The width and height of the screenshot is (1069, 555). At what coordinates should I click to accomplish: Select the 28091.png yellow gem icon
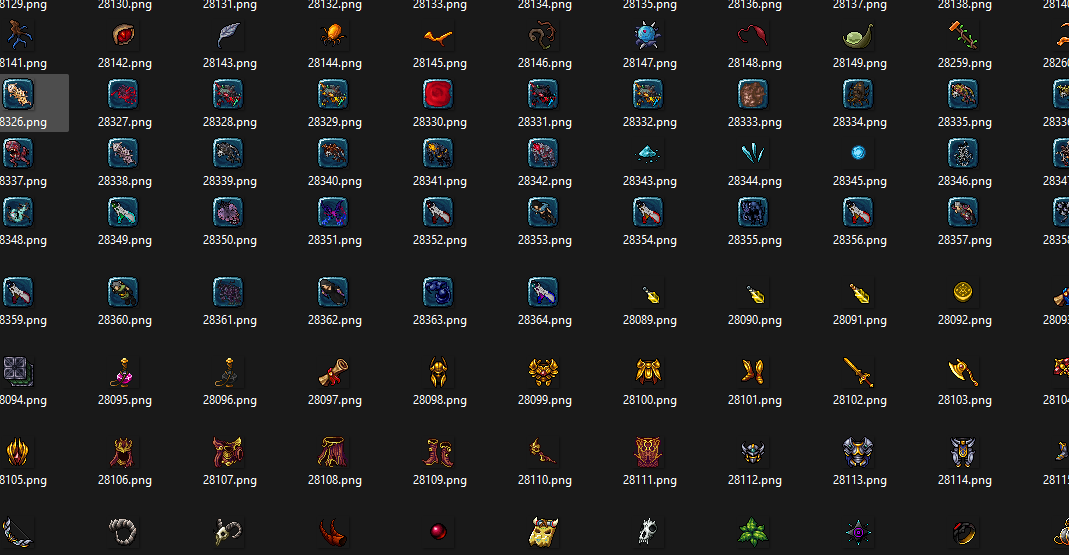860,293
